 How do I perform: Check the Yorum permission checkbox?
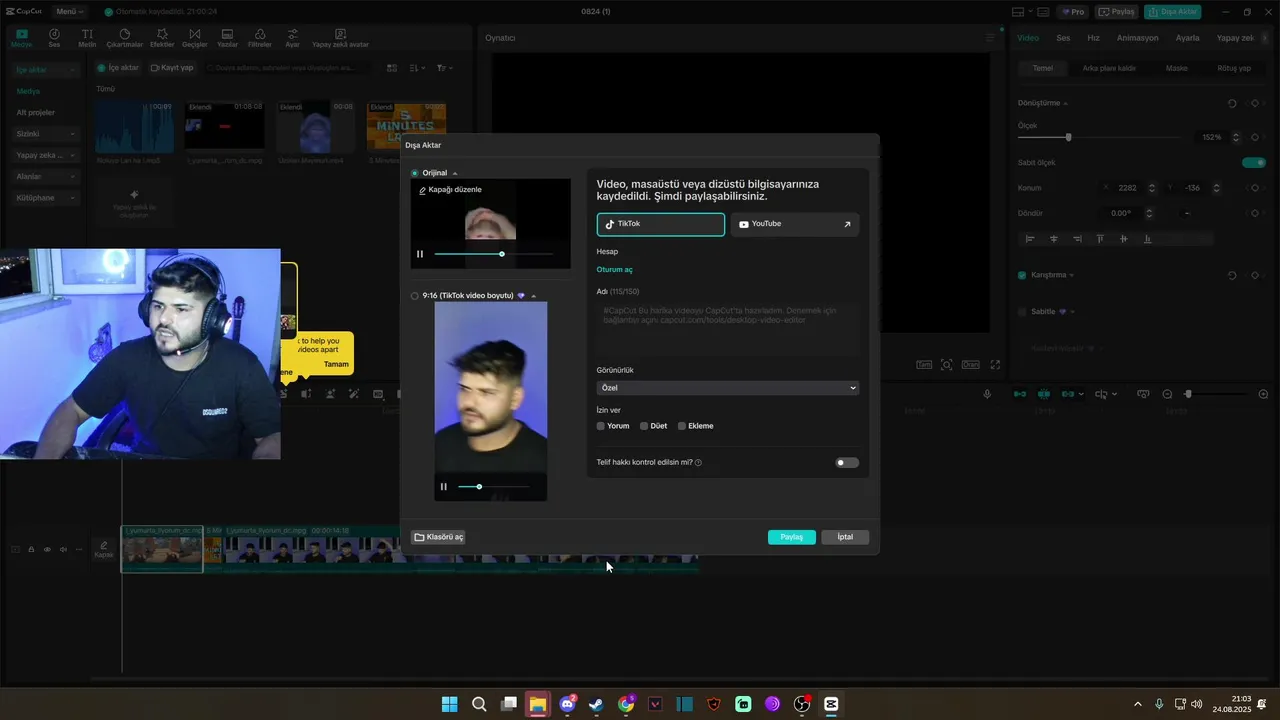[601, 426]
